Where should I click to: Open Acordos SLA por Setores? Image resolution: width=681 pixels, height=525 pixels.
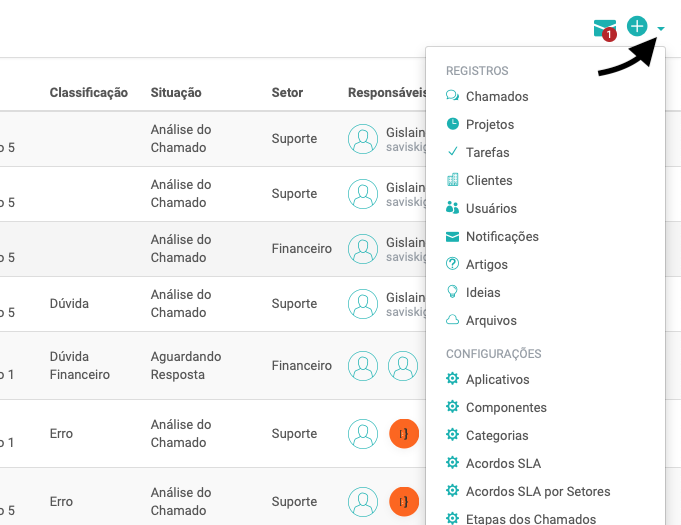coord(537,492)
